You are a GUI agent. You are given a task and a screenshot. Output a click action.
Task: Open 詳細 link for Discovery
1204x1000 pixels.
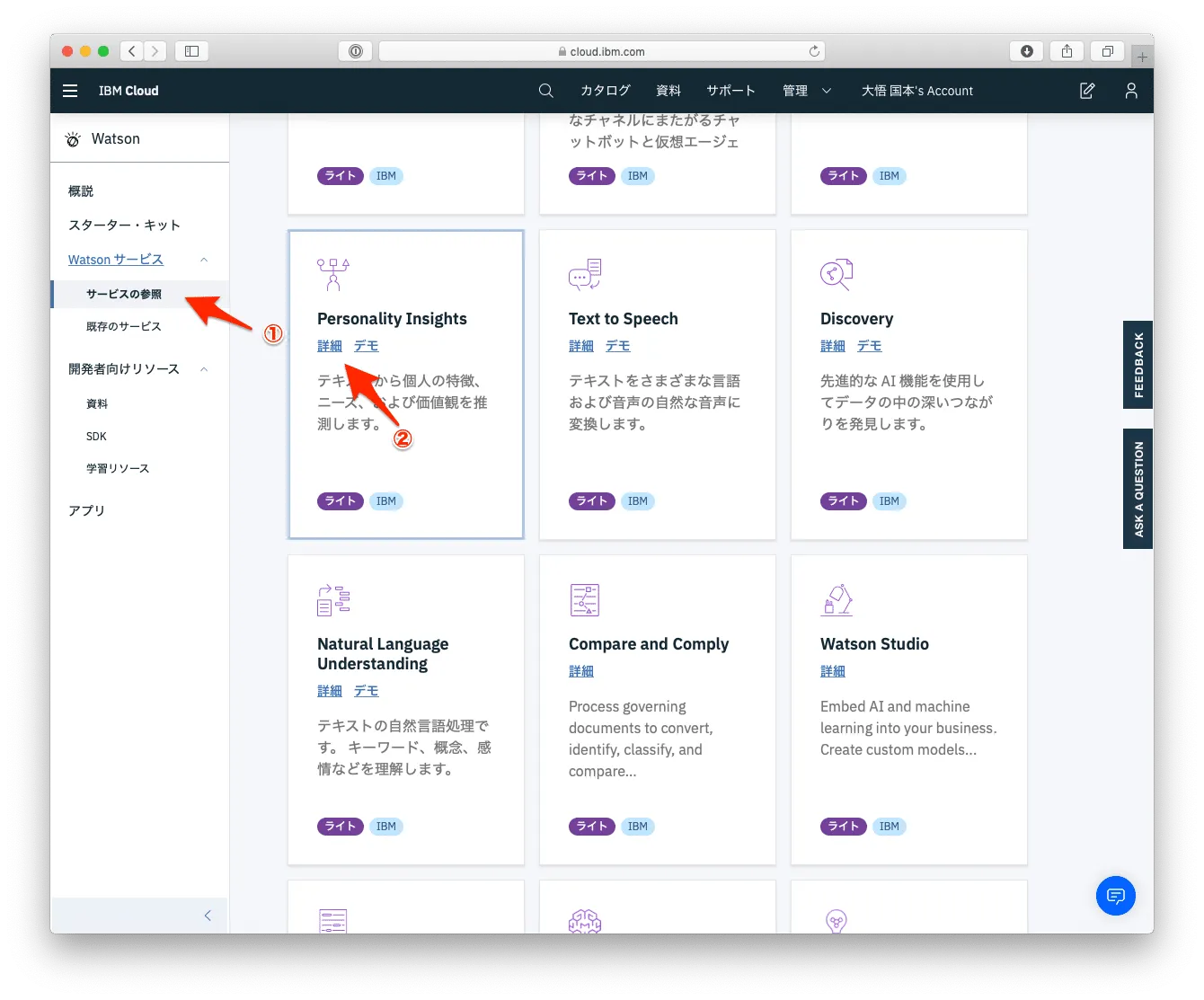coord(833,346)
